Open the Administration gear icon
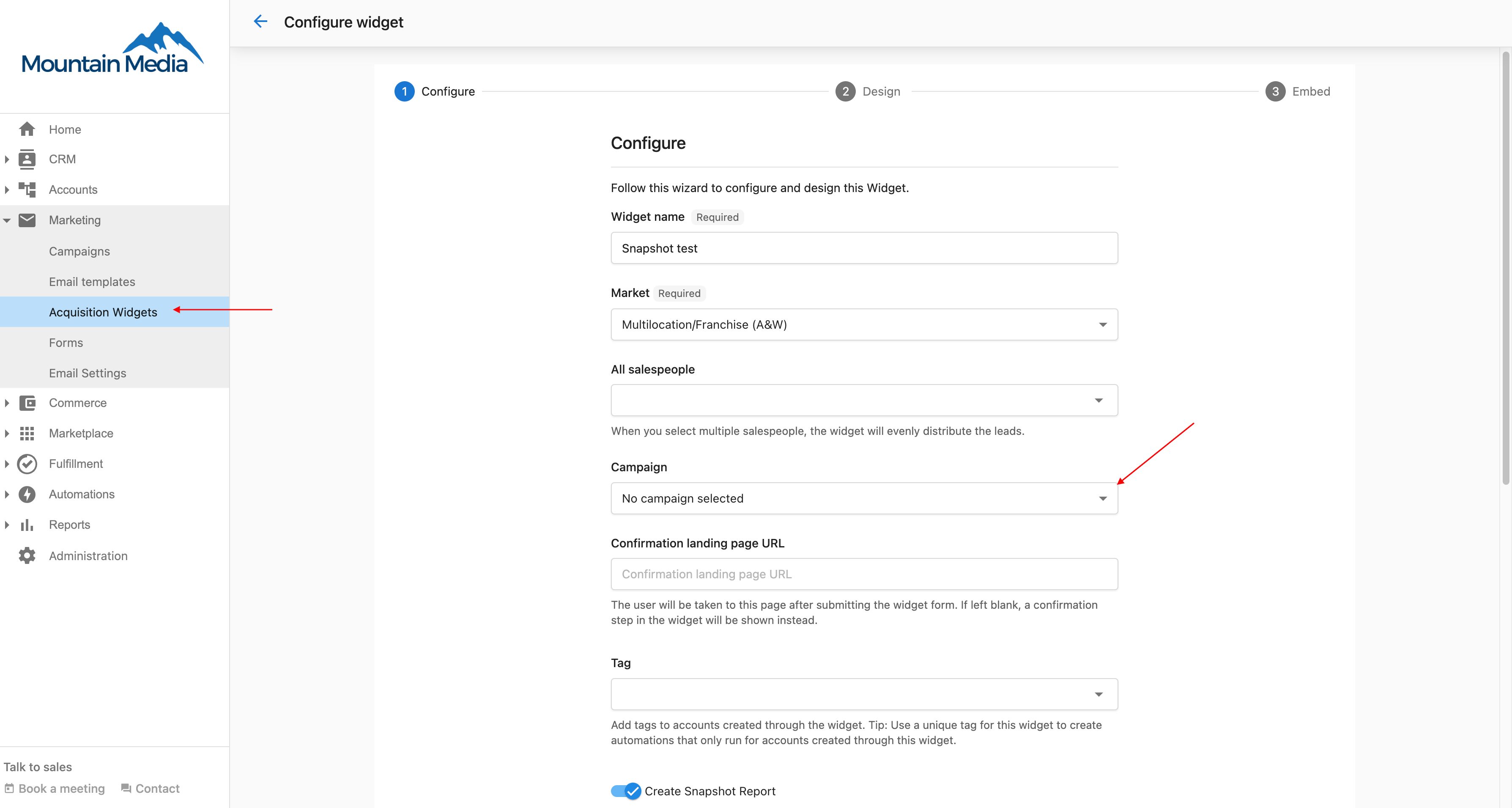 (x=27, y=555)
